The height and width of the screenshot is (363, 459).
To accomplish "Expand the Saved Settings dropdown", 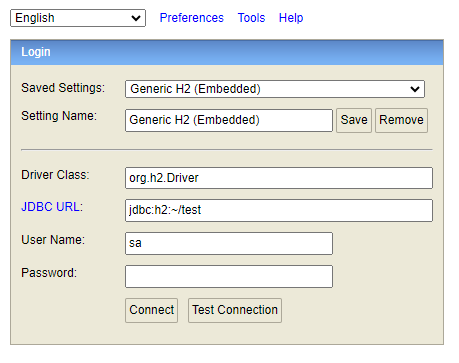I will (x=275, y=89).
